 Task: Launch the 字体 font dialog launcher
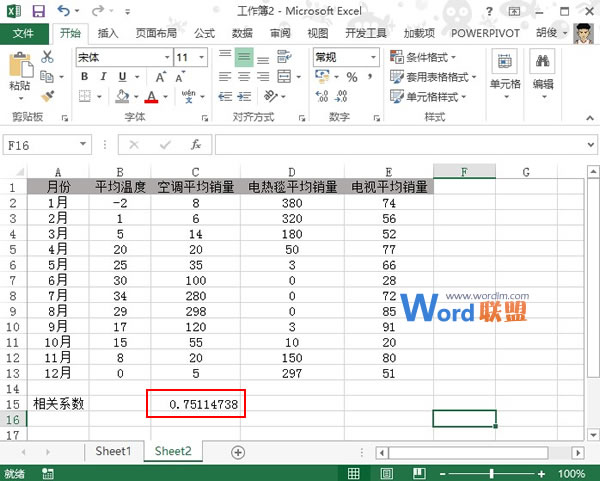tap(205, 118)
